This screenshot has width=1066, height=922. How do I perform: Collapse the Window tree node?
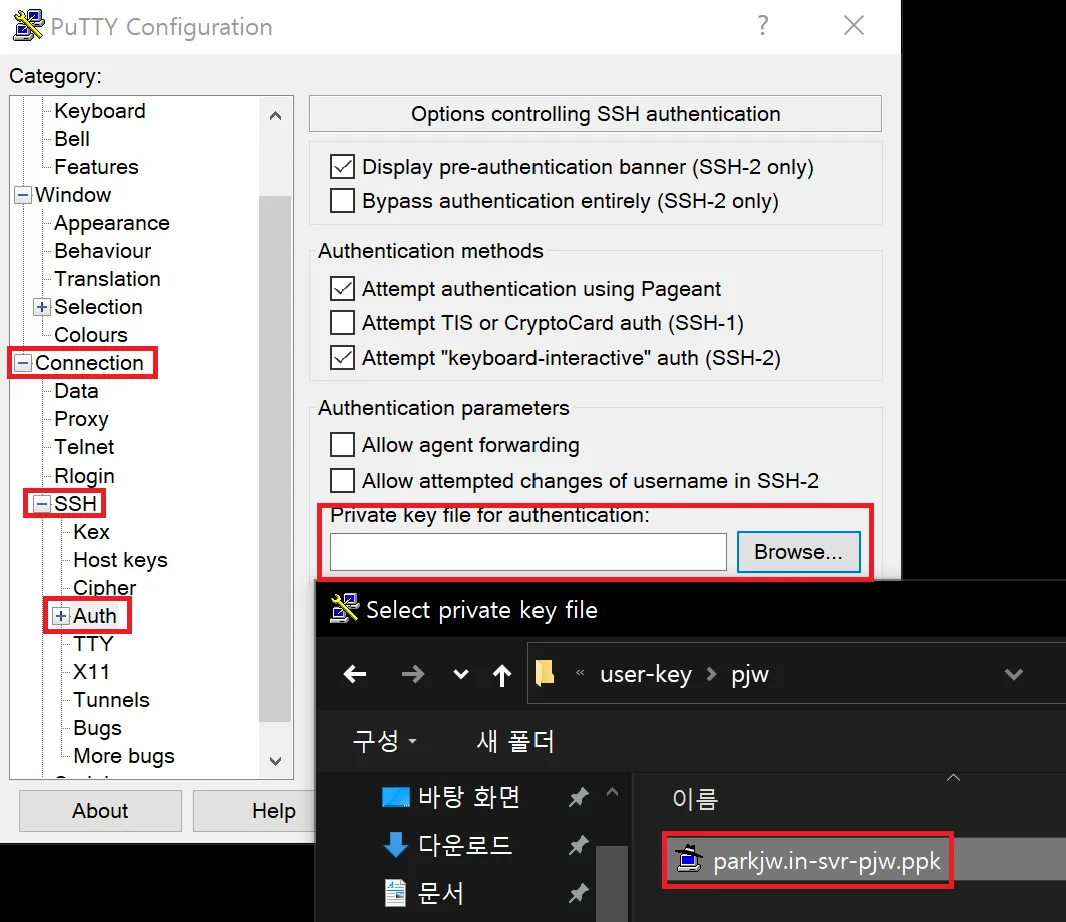(x=23, y=195)
